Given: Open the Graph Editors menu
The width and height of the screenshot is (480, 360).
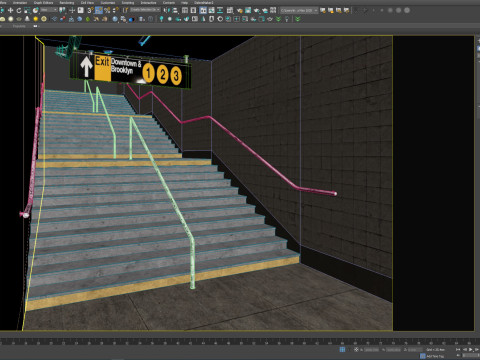Looking at the screenshot, I should (x=43, y=3).
